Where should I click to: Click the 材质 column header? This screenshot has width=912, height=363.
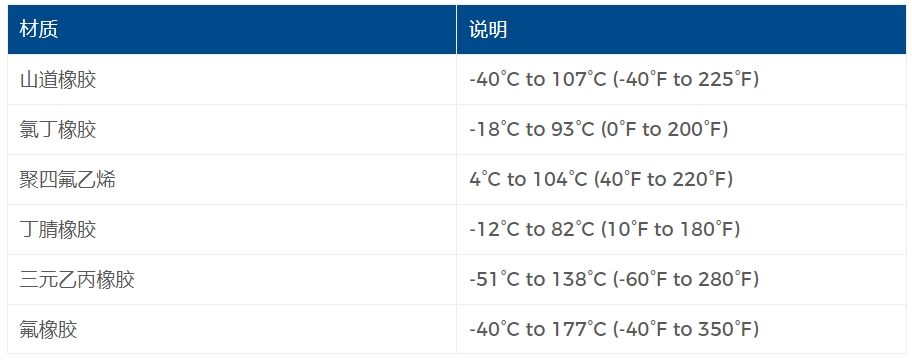(x=232, y=30)
